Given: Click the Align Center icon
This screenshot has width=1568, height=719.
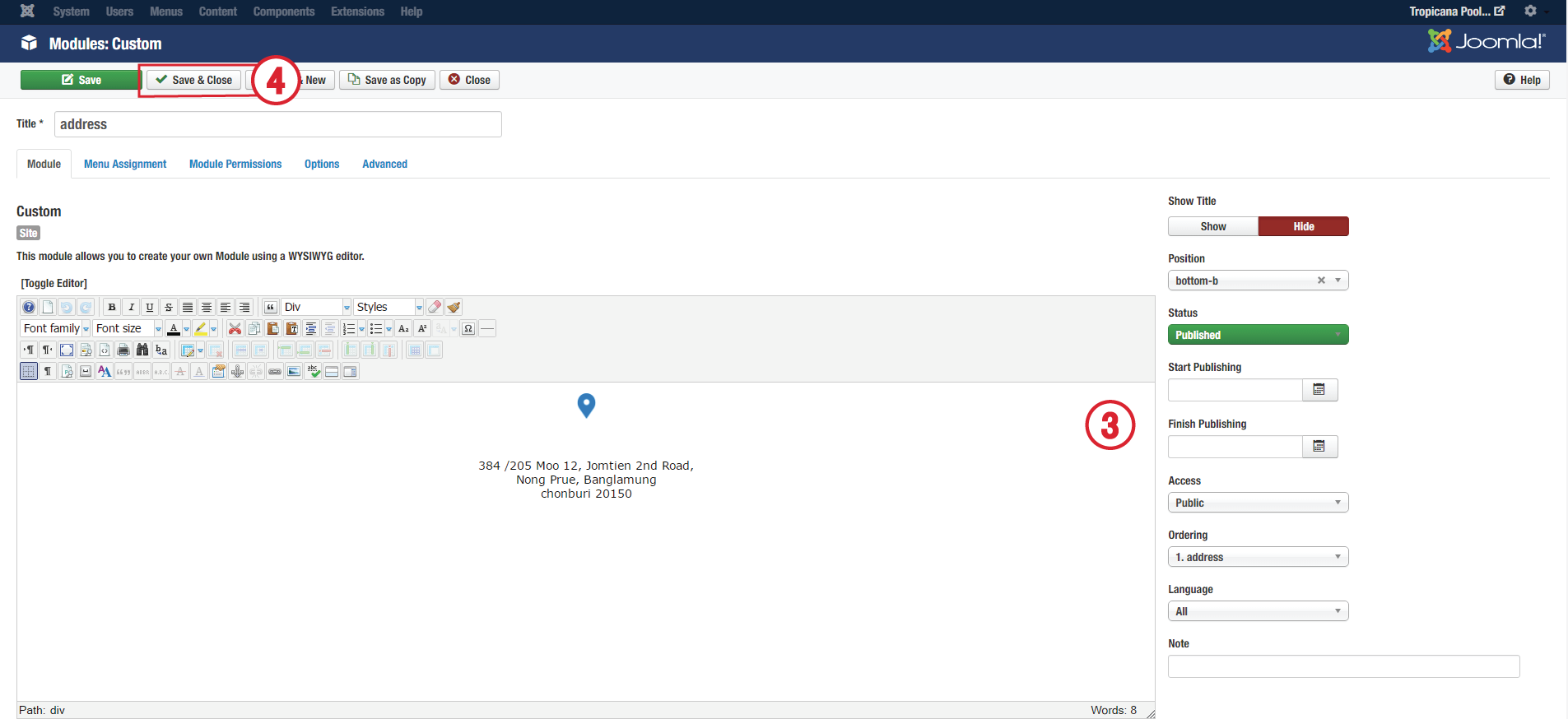Looking at the screenshot, I should pos(207,307).
